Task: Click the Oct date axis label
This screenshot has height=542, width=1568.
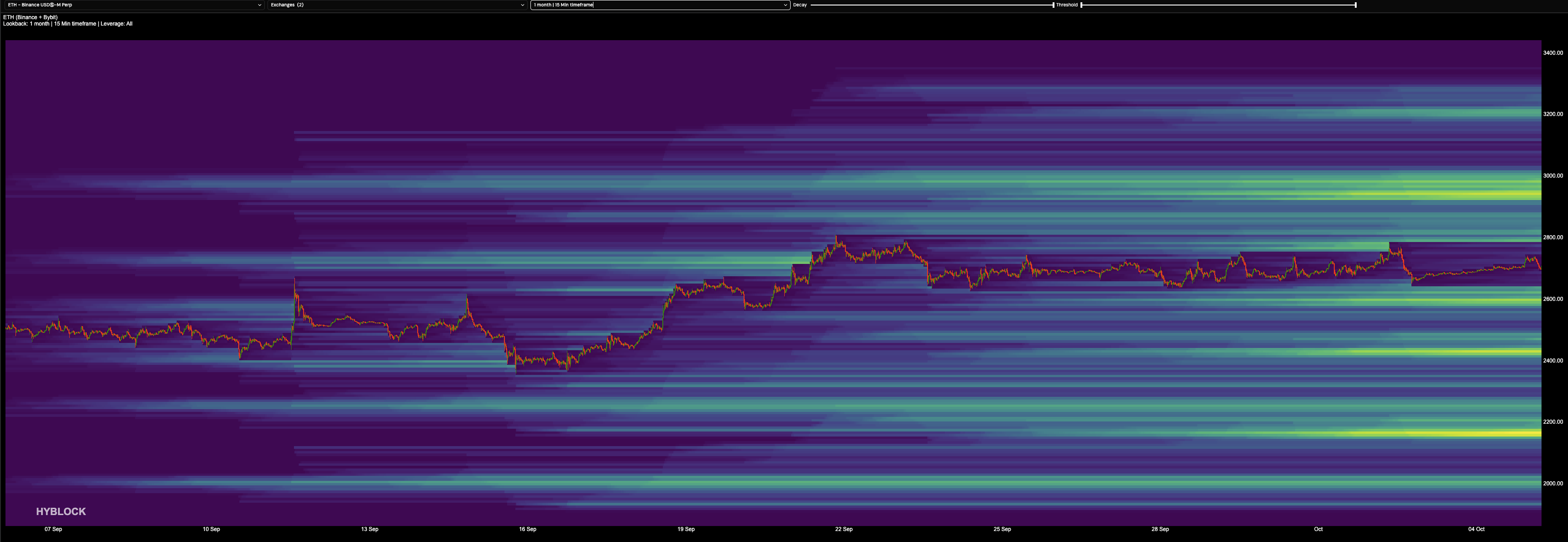Action: click(1318, 529)
